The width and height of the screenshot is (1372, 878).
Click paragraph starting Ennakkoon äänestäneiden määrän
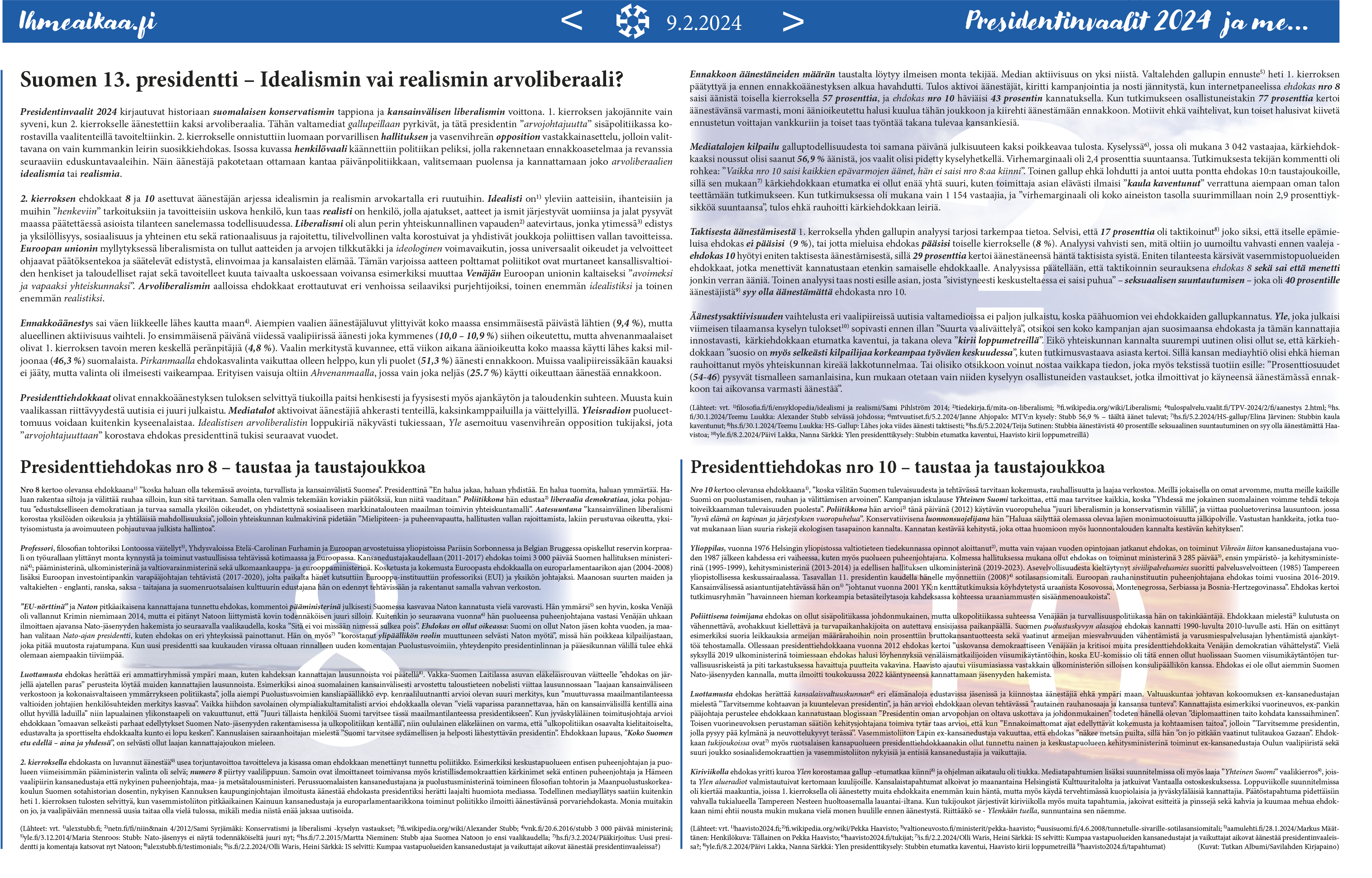point(1014,98)
